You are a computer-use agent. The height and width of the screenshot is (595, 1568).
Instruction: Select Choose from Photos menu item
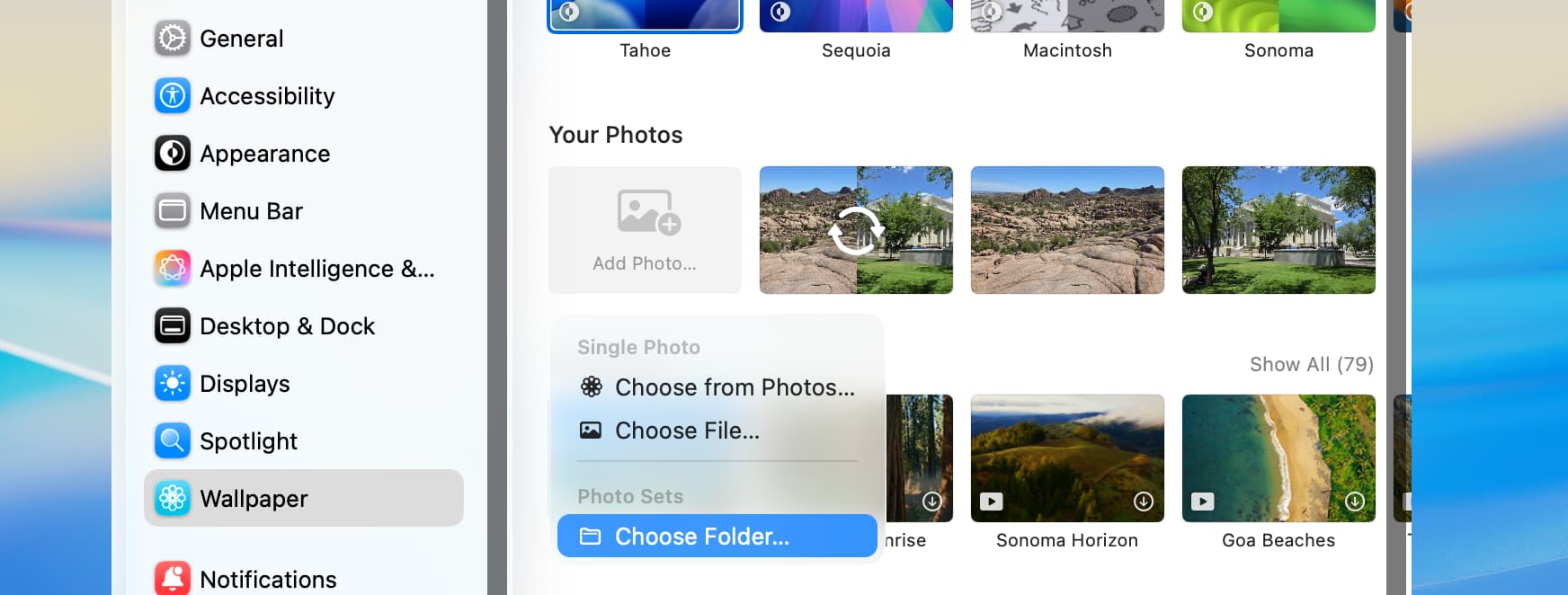717,387
